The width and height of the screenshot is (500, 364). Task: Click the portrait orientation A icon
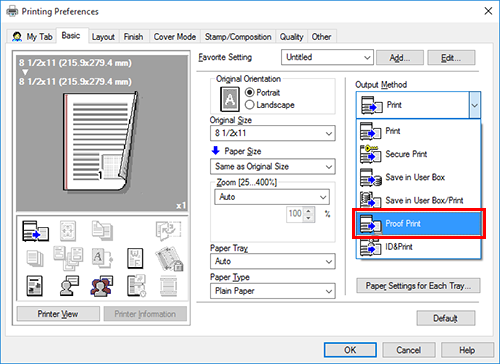point(230,99)
